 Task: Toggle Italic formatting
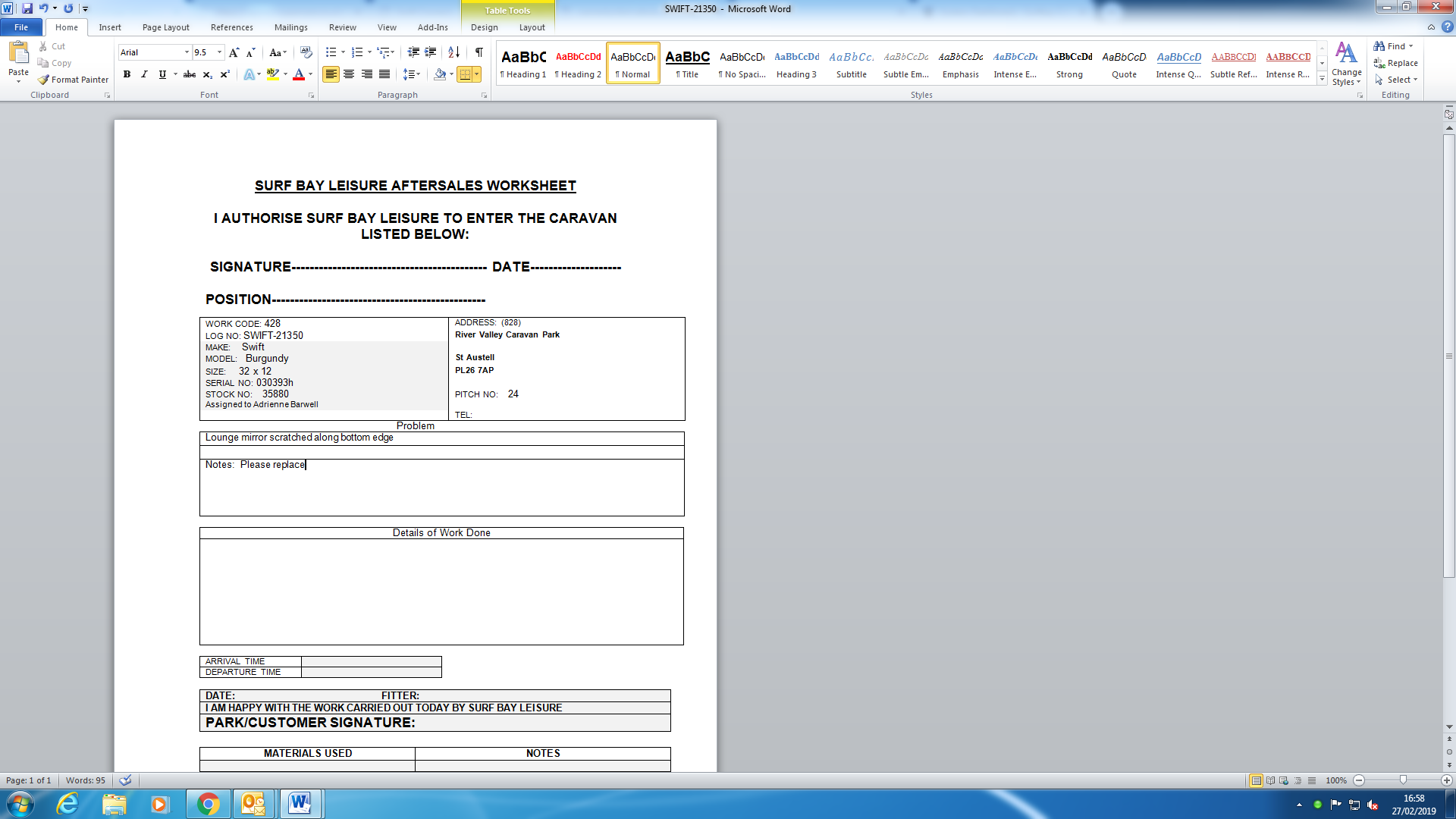(x=144, y=74)
